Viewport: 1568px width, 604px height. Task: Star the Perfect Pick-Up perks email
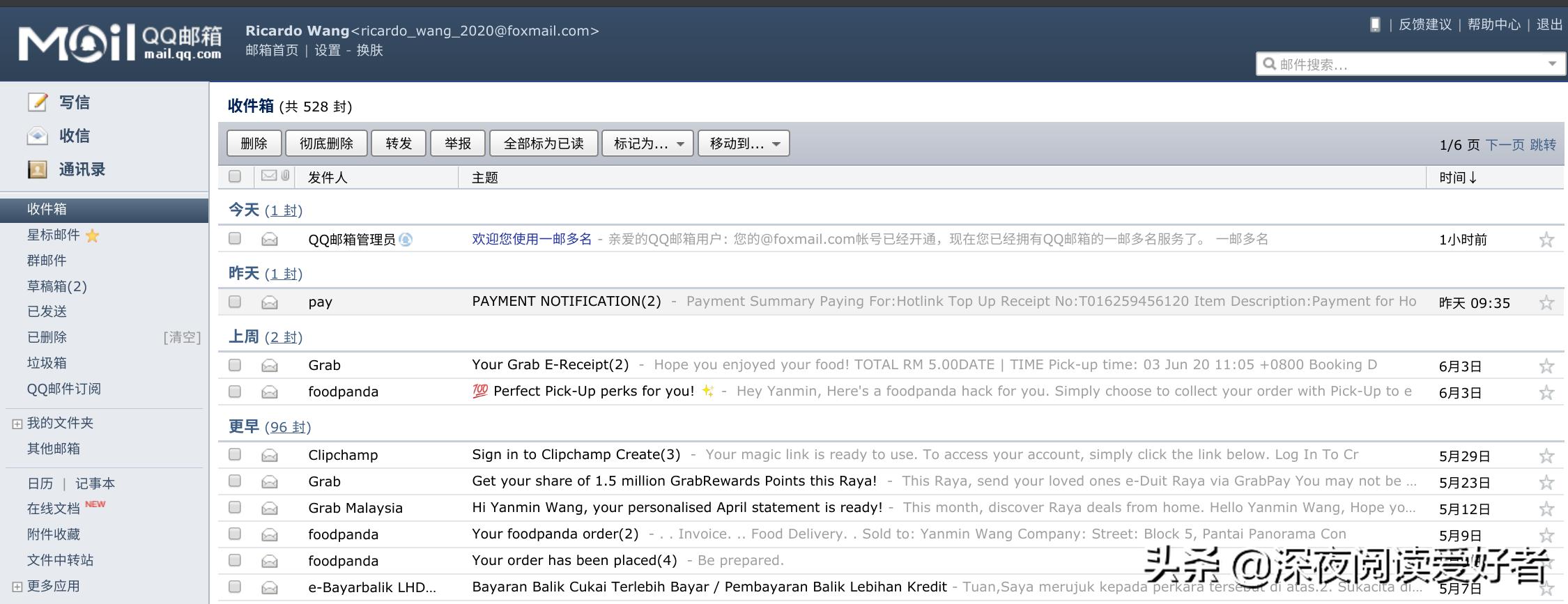tap(1546, 392)
